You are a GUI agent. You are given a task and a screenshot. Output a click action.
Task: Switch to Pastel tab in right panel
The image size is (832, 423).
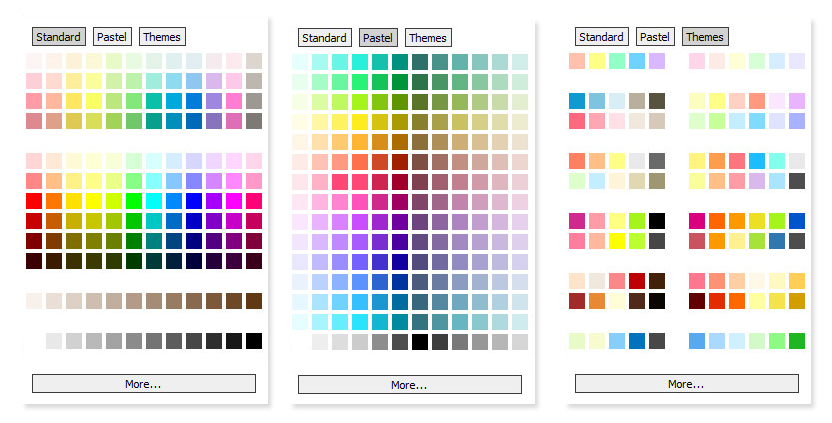click(x=655, y=37)
